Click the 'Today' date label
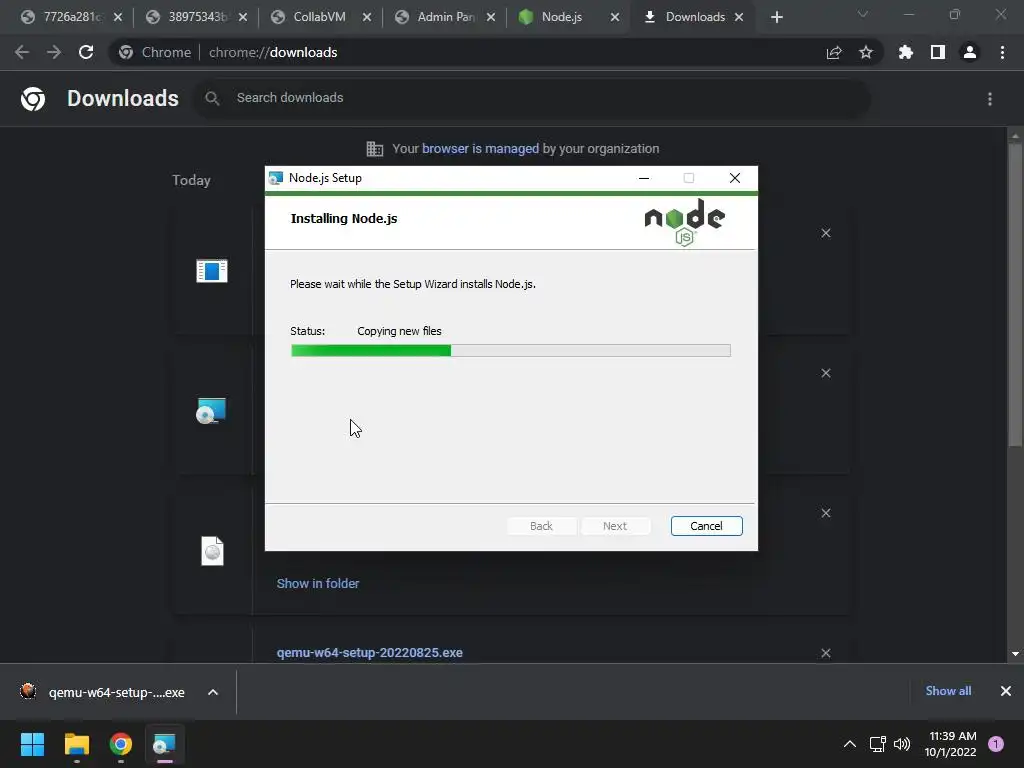The image size is (1024, 768). click(x=191, y=180)
